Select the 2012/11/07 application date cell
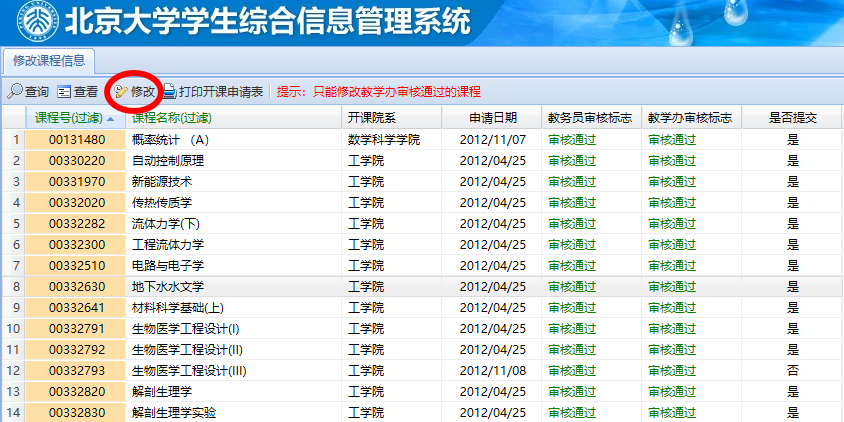Image resolution: width=844 pixels, height=422 pixels. click(492, 139)
